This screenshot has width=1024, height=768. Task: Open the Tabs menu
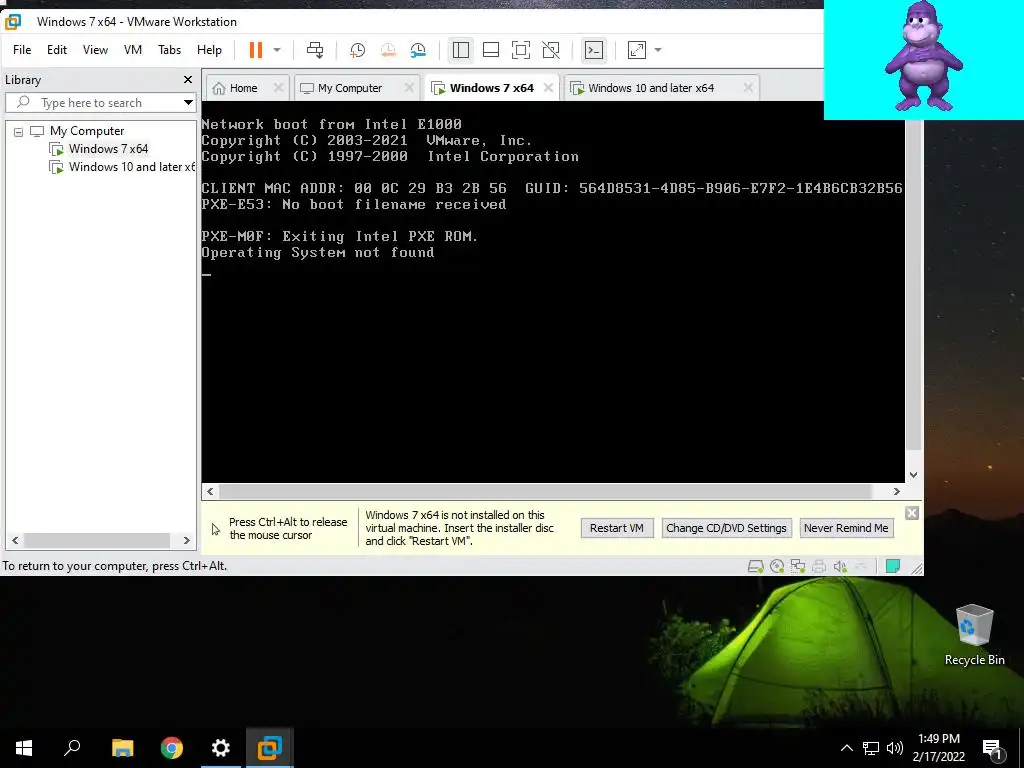click(169, 50)
